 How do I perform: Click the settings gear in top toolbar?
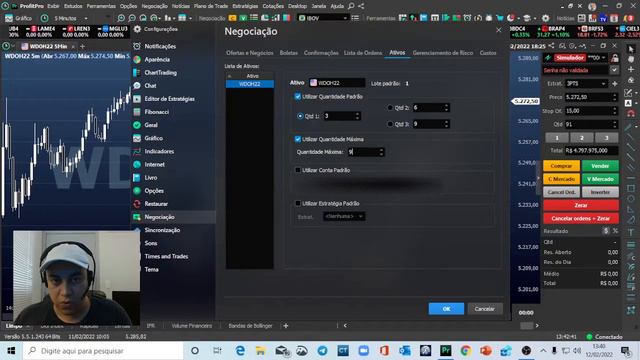(x=545, y=18)
